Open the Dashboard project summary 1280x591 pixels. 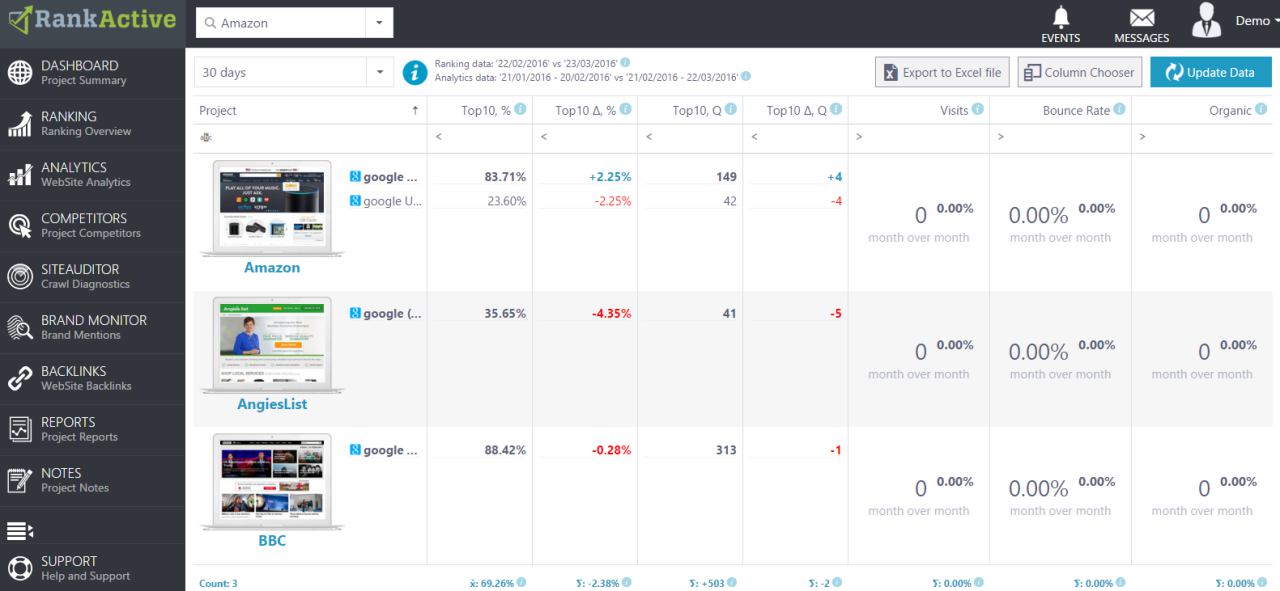92,73
